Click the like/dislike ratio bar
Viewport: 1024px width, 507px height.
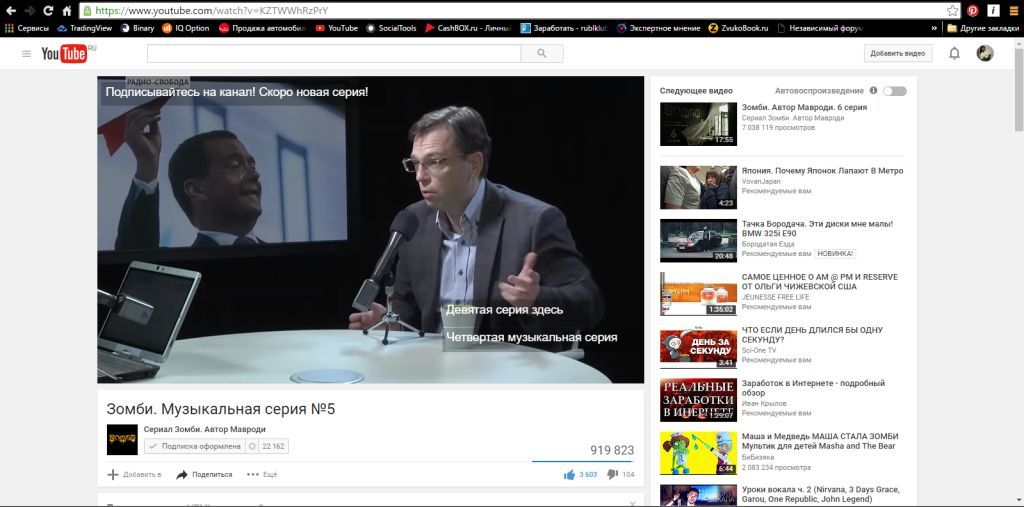[x=583, y=462]
